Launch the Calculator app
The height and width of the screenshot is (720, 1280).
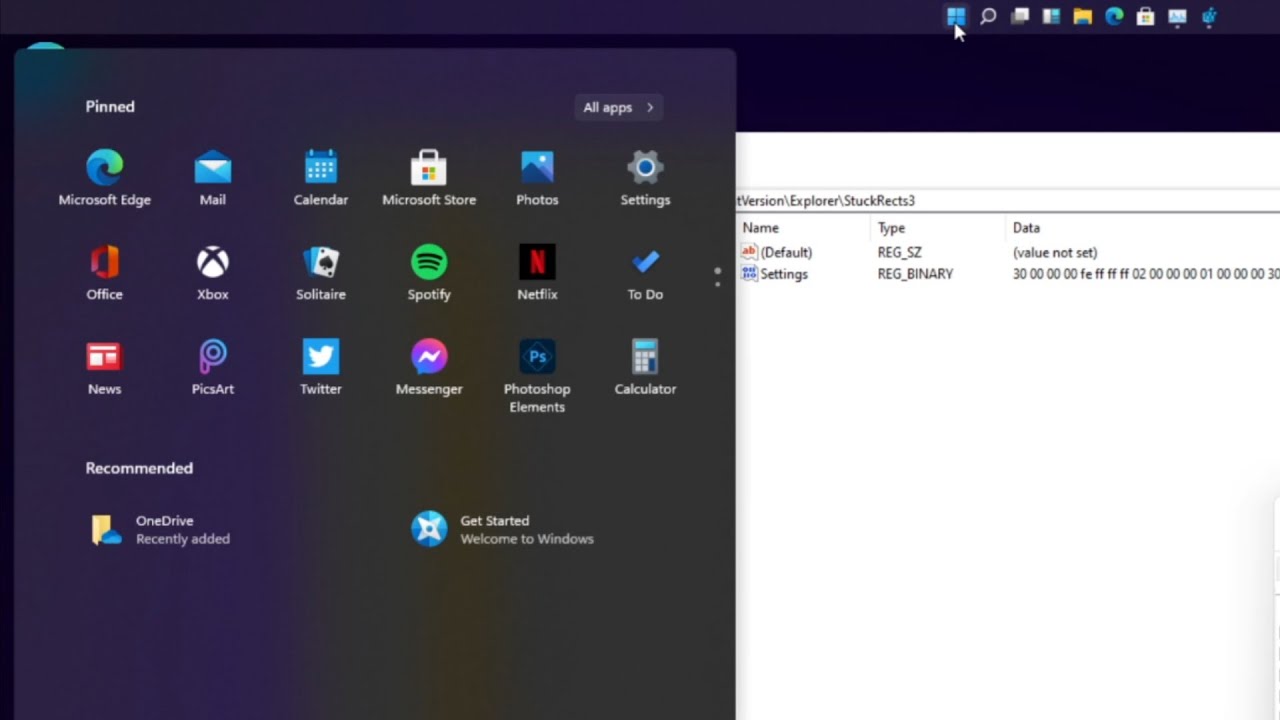(x=645, y=368)
